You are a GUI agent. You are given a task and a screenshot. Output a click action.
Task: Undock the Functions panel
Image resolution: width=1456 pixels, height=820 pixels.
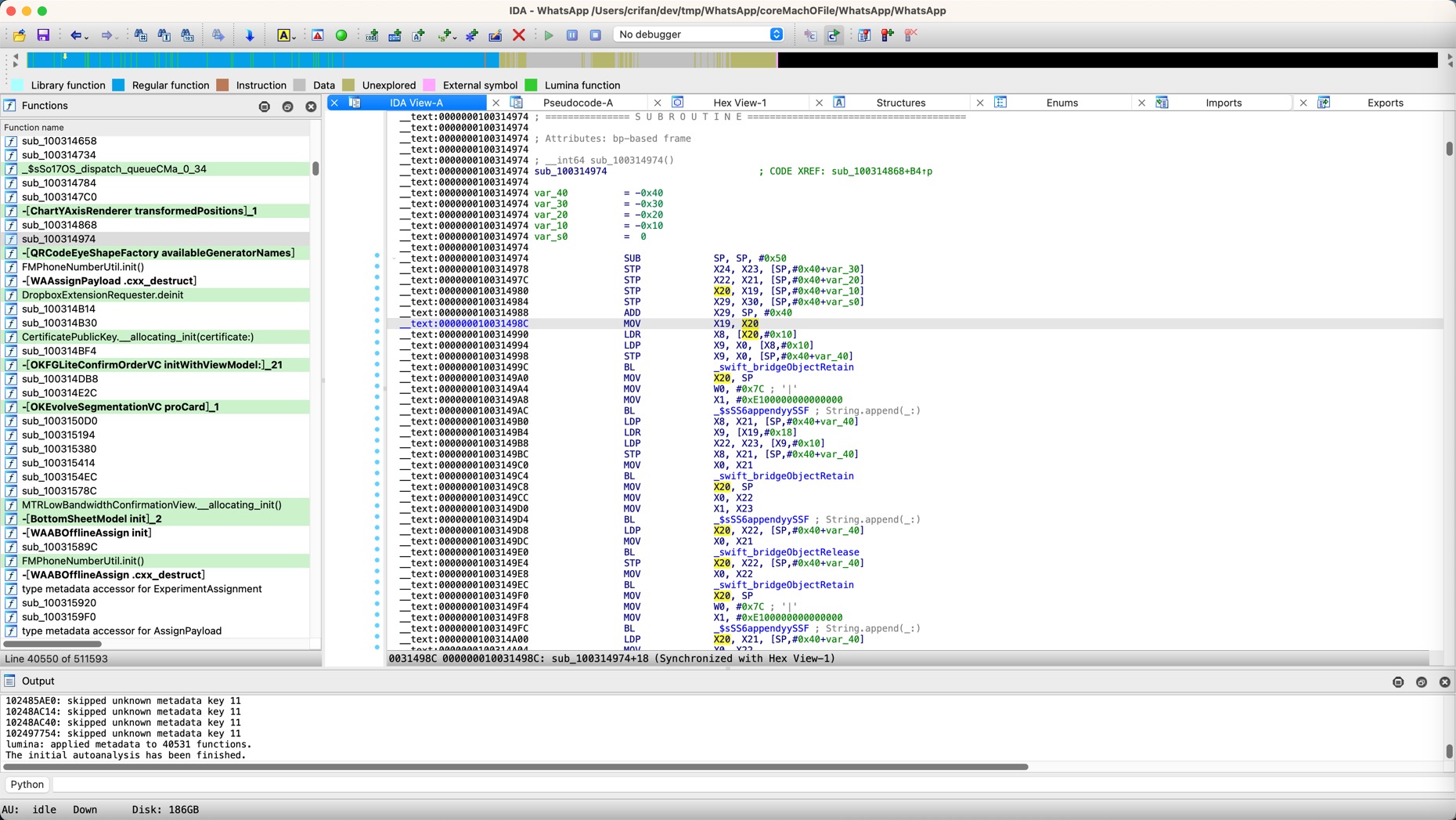(287, 107)
